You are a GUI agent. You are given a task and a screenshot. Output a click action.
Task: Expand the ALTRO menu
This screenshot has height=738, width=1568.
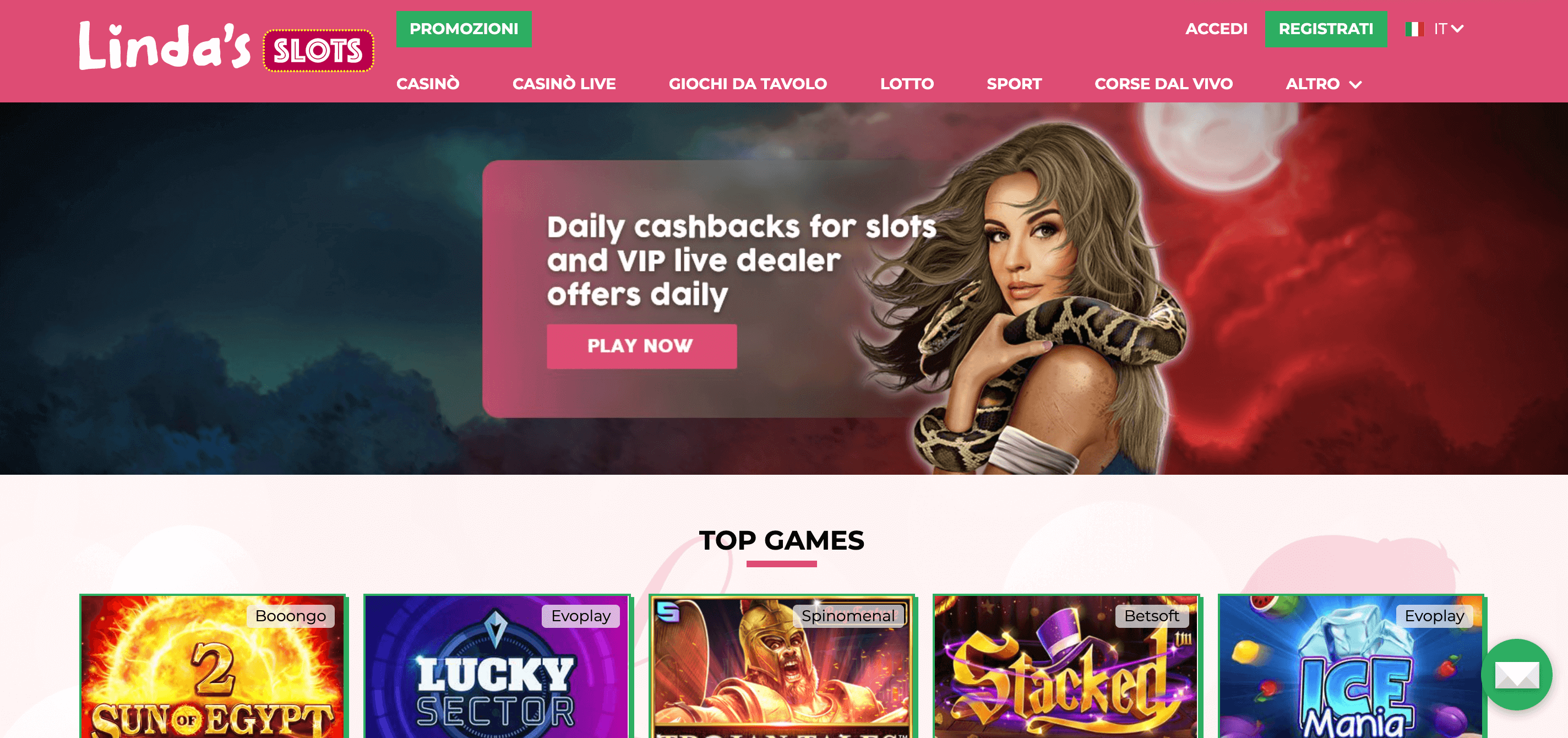pyautogui.click(x=1322, y=84)
